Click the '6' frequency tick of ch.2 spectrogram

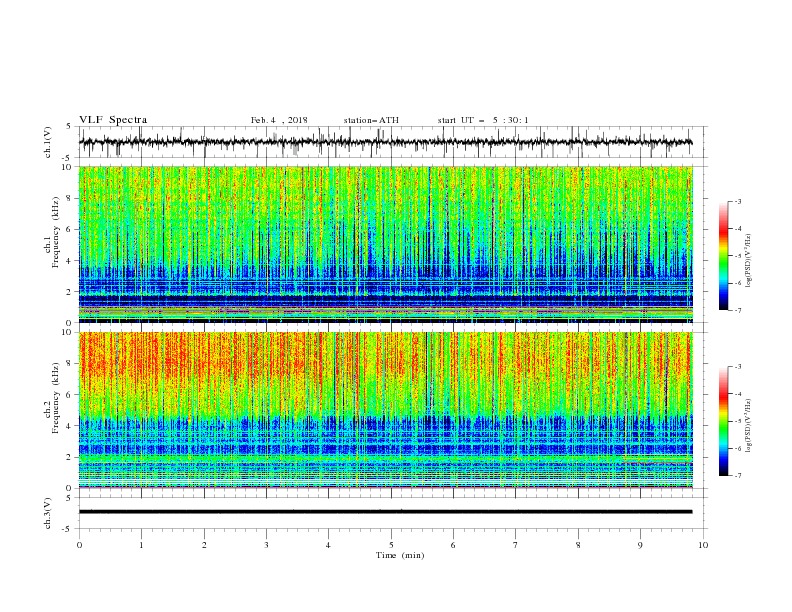[70, 395]
